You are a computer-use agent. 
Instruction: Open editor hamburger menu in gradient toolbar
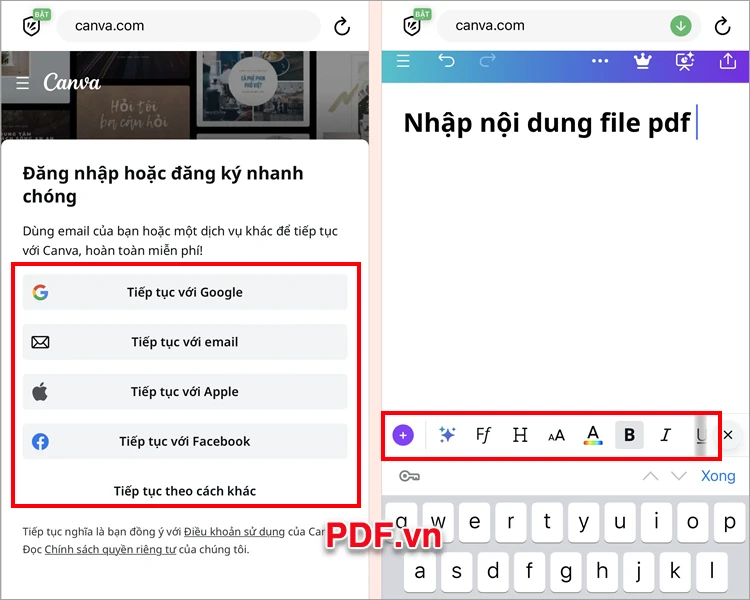(x=403, y=61)
